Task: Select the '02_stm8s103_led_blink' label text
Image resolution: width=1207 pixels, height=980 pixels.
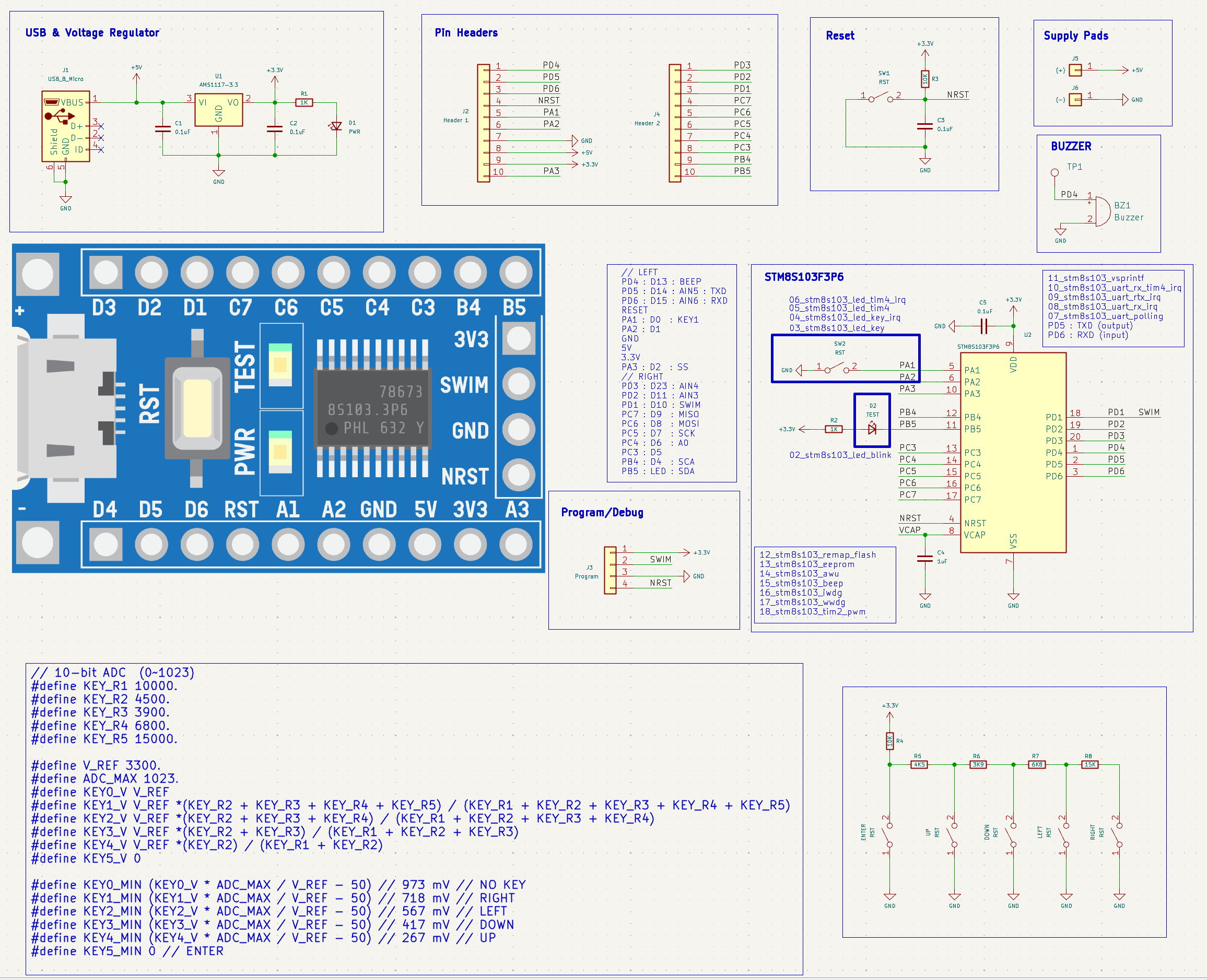Action: tap(839, 455)
